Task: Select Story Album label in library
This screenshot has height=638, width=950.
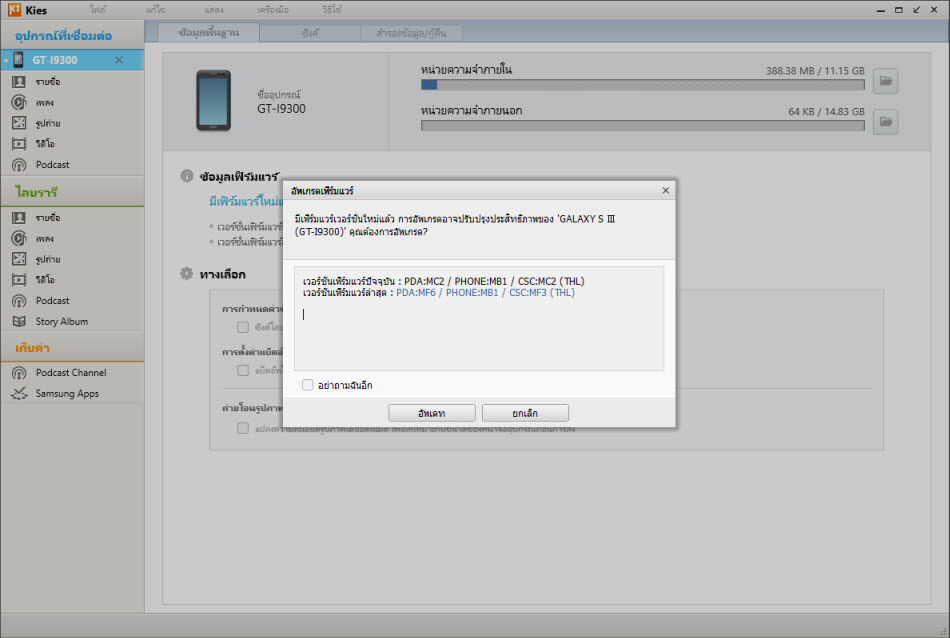Action: [x=62, y=322]
